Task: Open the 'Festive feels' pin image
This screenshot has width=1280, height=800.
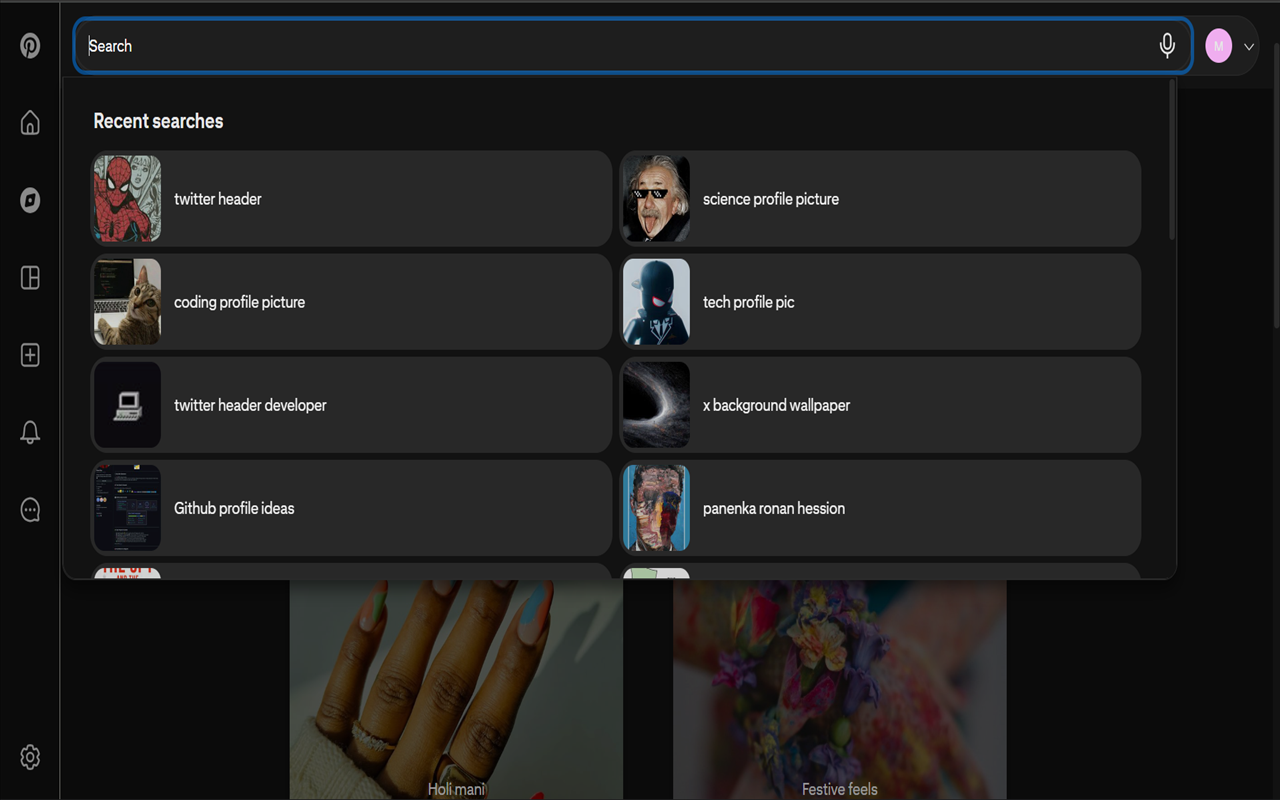Action: pyautogui.click(x=840, y=690)
